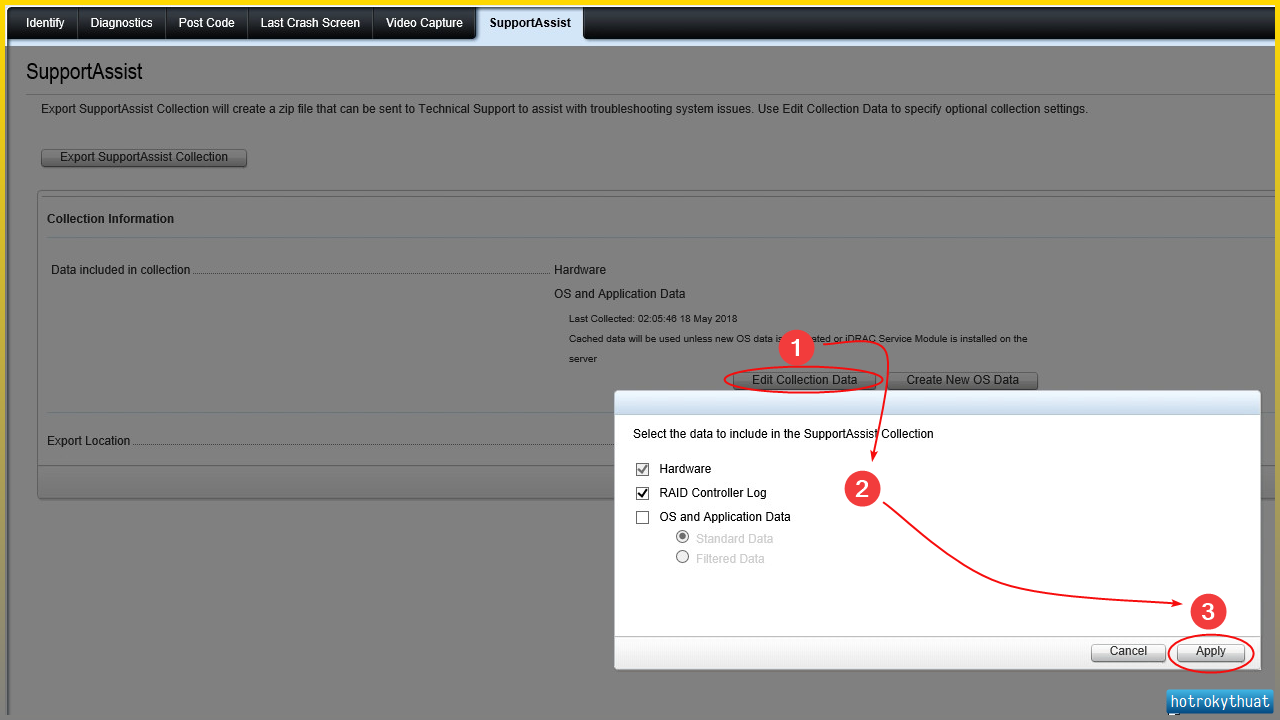This screenshot has height=720, width=1280.
Task: Go to Last Crash Screen tab
Action: click(310, 23)
